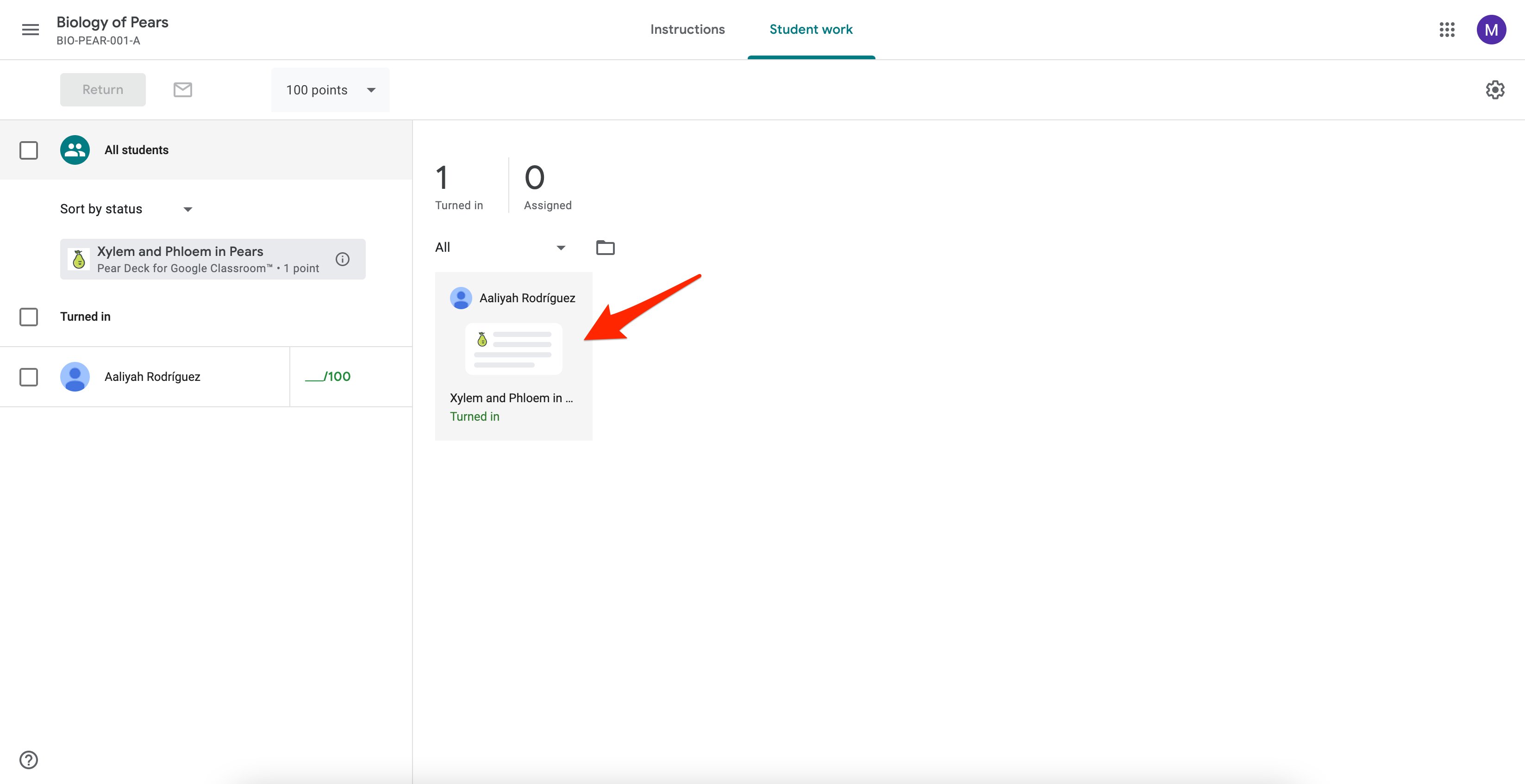The image size is (1525, 784).
Task: Click Aaliyah Rodríguez avatar on submission card
Action: 461,298
